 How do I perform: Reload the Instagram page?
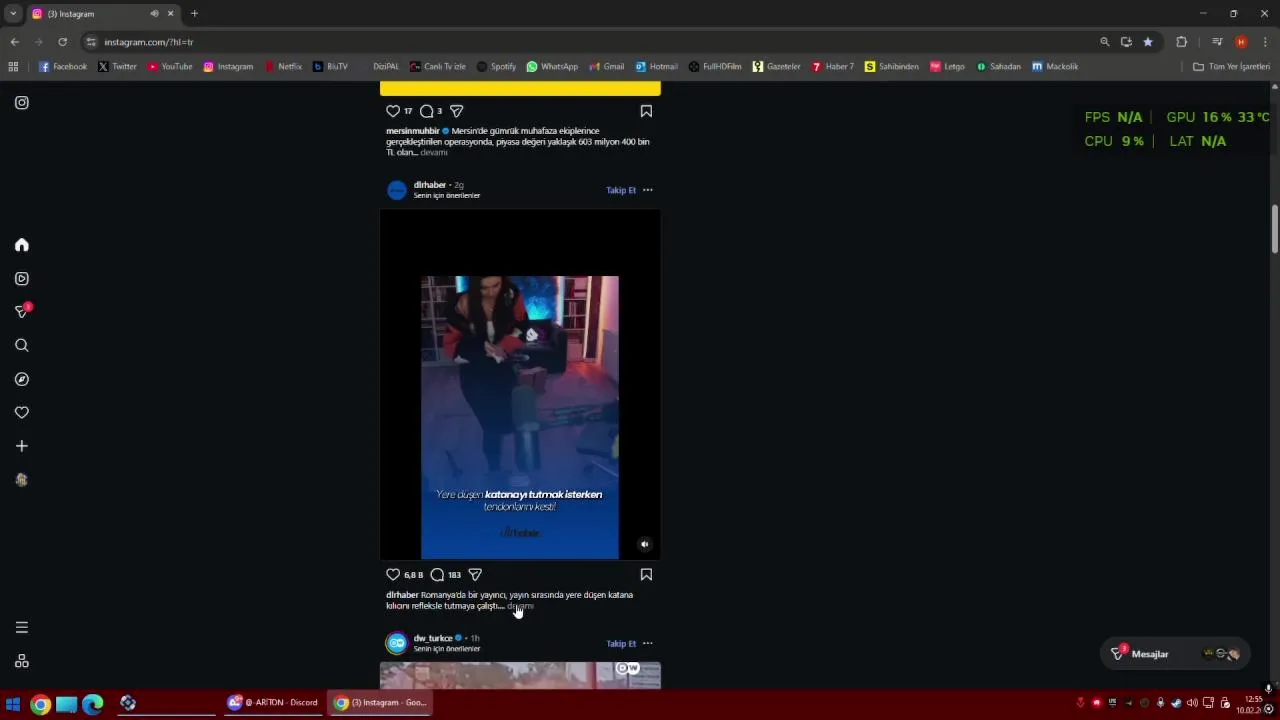[62, 42]
